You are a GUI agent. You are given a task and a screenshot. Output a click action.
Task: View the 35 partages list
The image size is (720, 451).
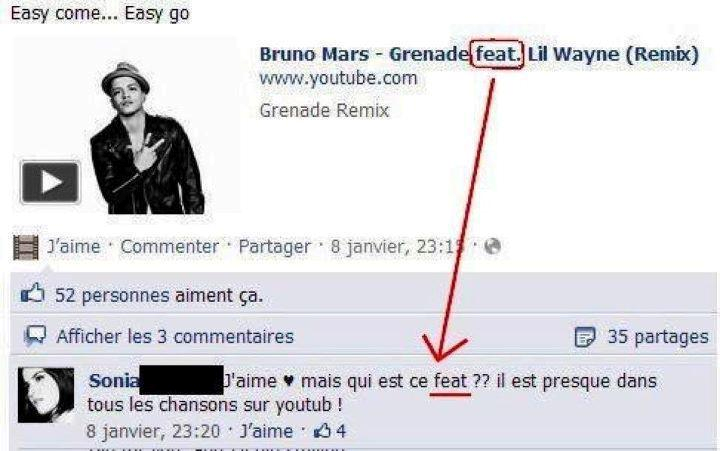pyautogui.click(x=658, y=337)
